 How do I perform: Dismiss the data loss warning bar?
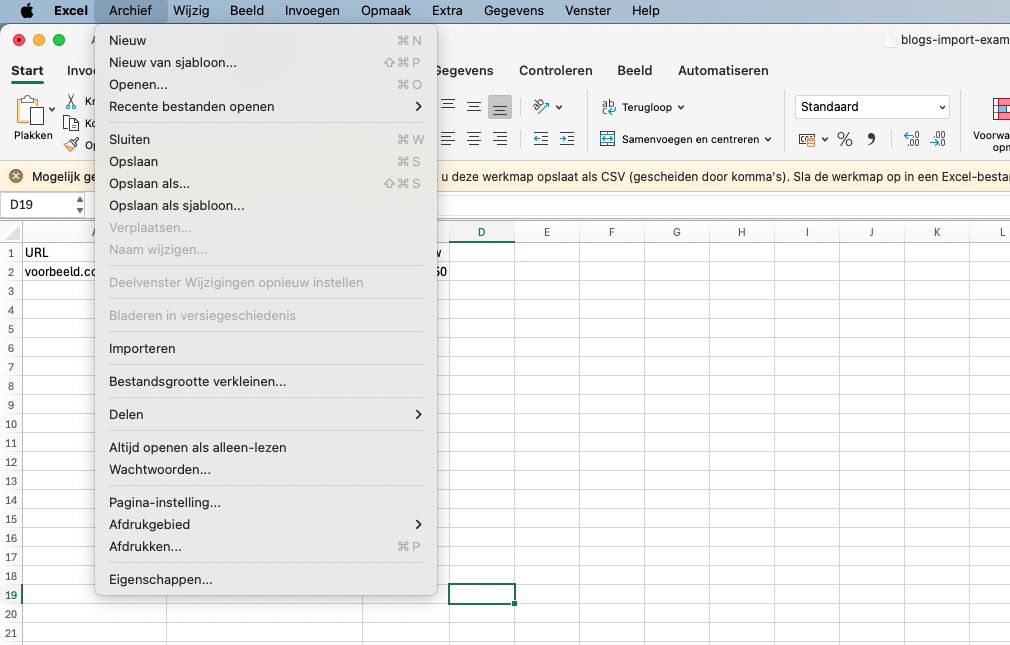pyautogui.click(x=16, y=177)
